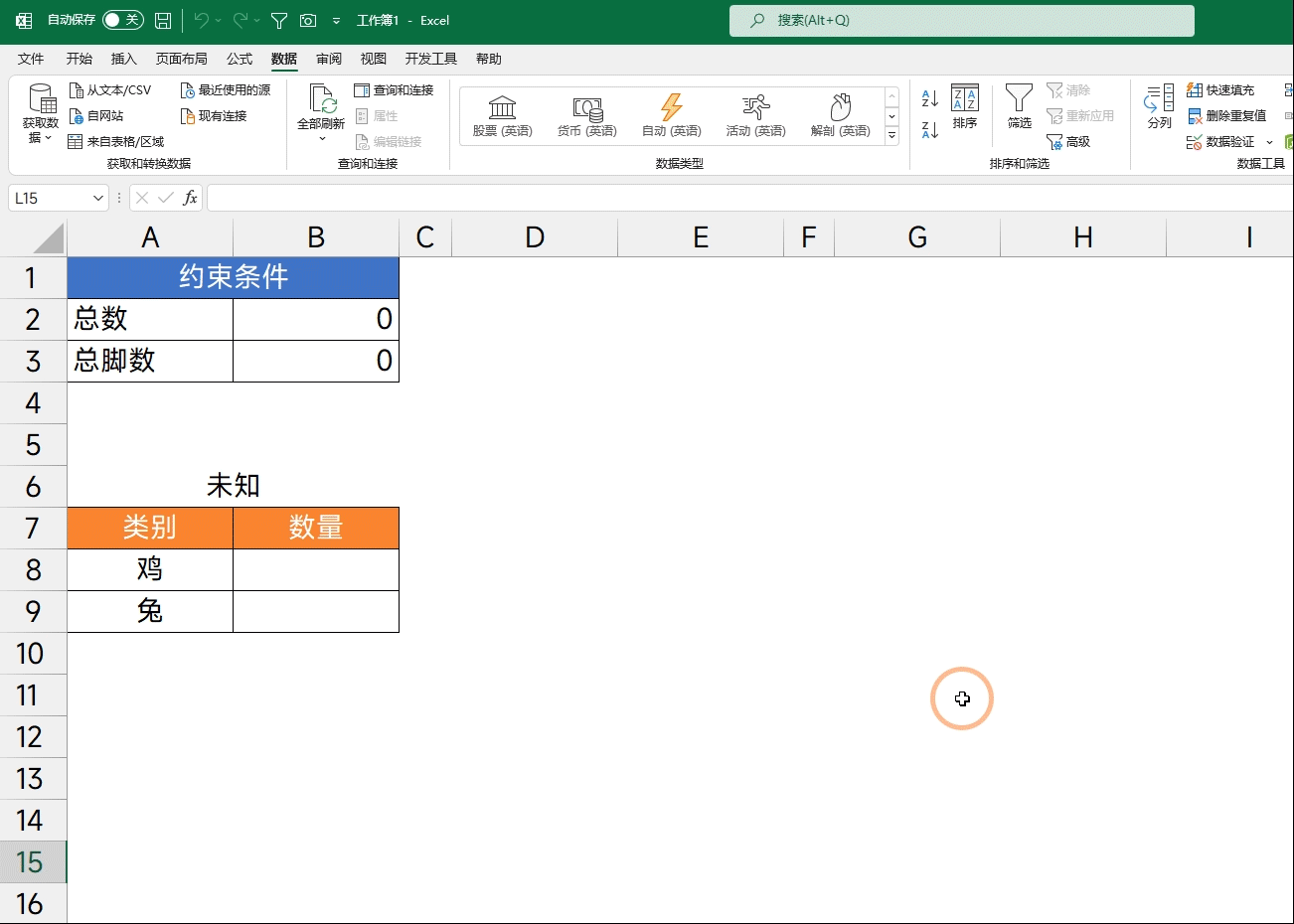
Task: Switch to the 开始 (Home) tab
Action: point(80,59)
